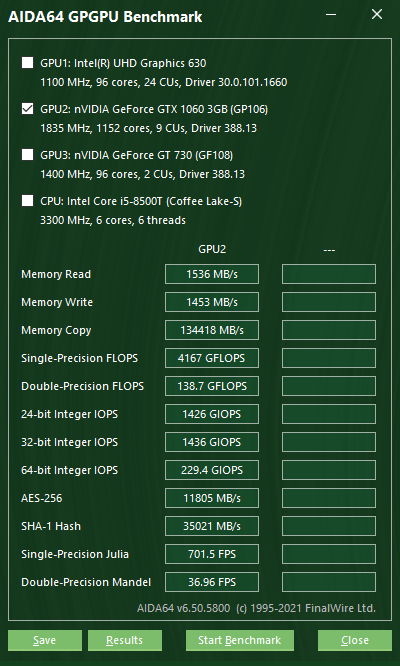Click the Memory Copy 134418 MB/s value
Viewport: 400px width, 666px height.
[212, 330]
